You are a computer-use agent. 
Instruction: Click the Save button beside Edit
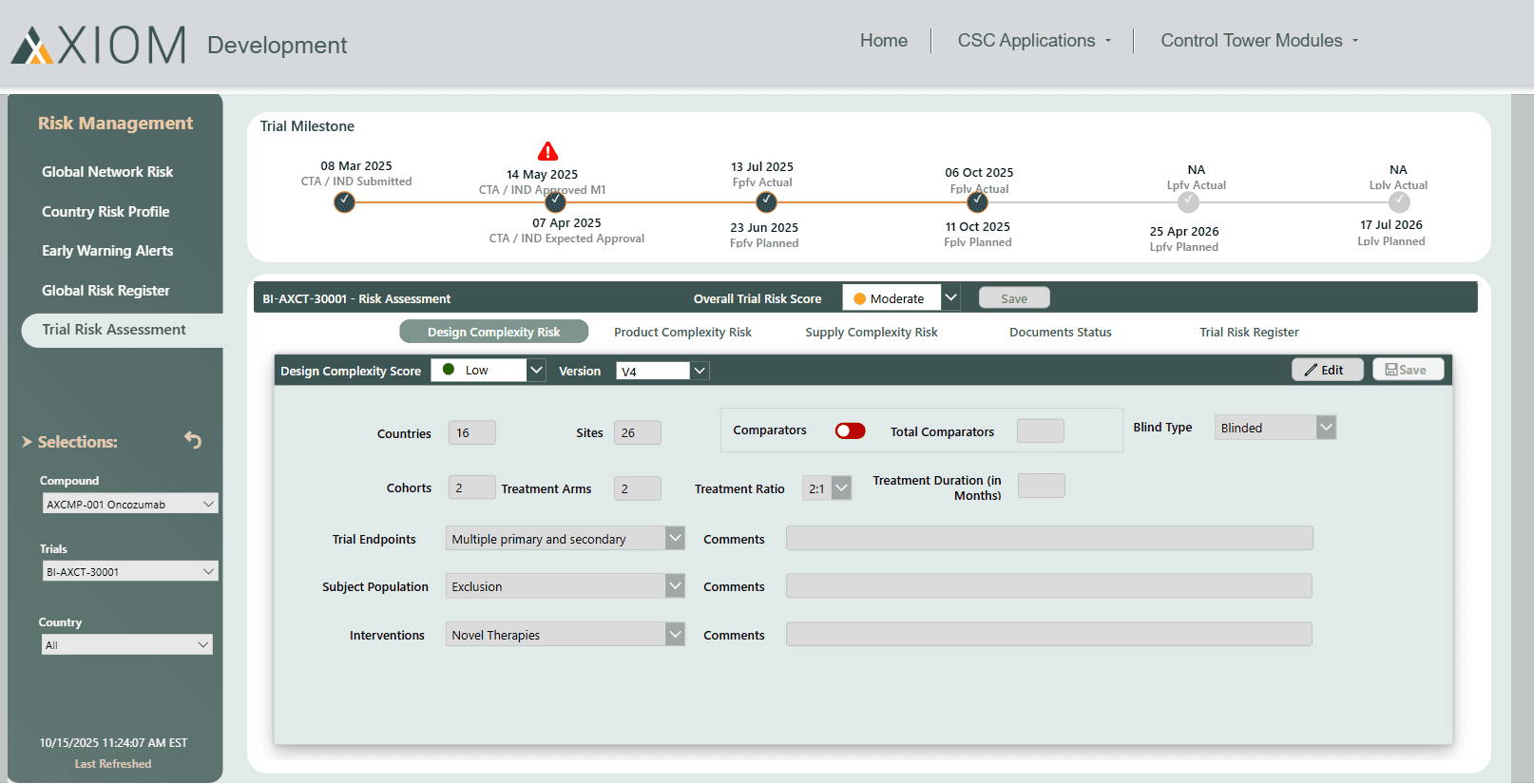tap(1408, 370)
